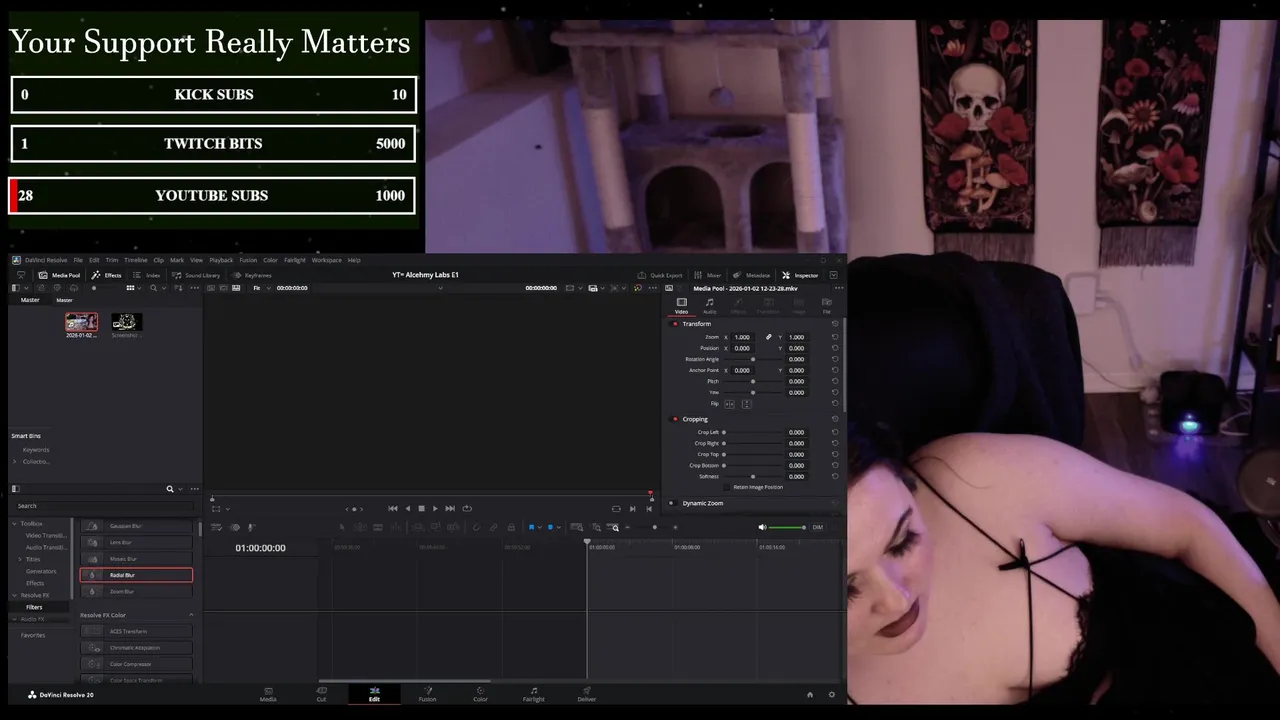
Task: Switch to the Fusion page tab
Action: 427,694
